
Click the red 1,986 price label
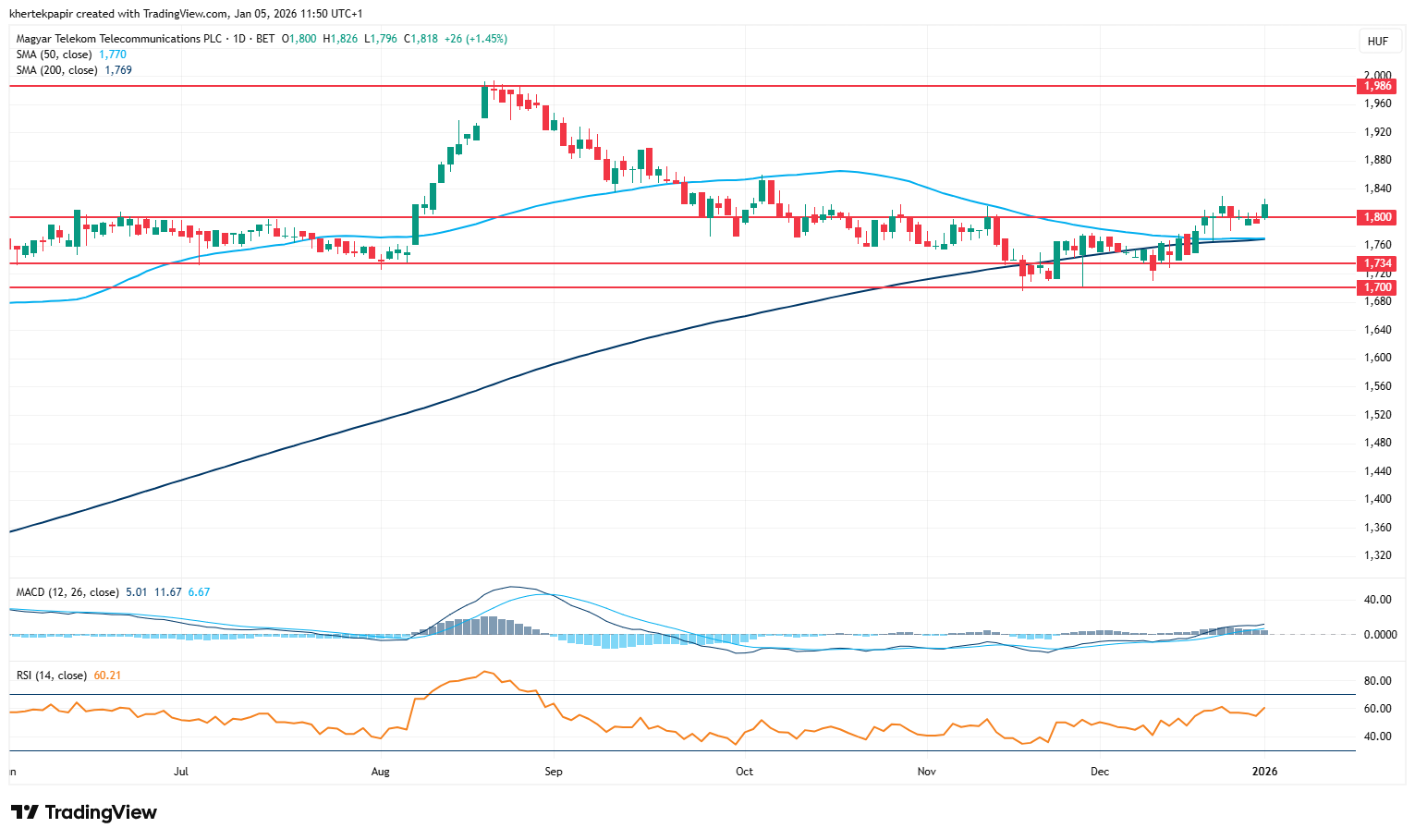pos(1377,86)
